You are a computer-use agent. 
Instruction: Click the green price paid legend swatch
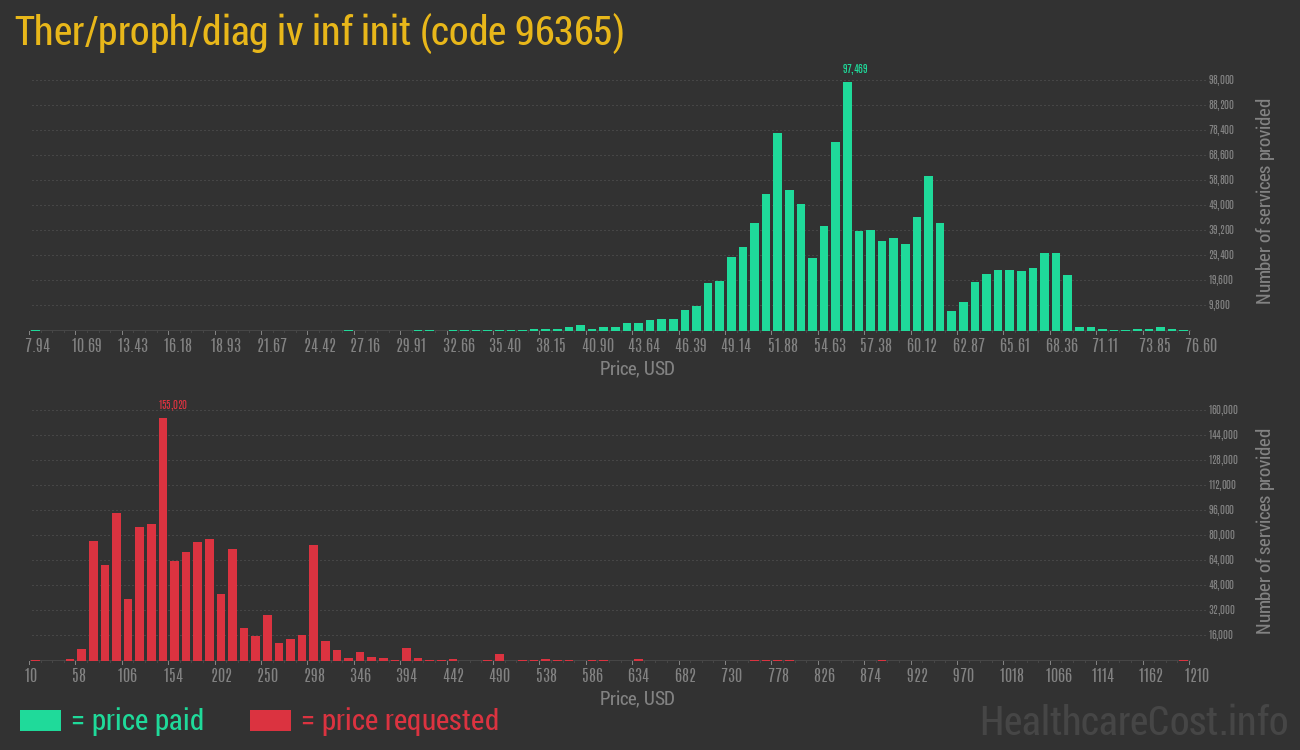pos(40,720)
